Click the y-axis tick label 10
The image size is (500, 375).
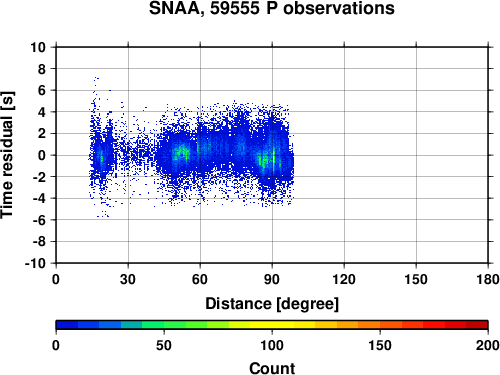point(38,47)
